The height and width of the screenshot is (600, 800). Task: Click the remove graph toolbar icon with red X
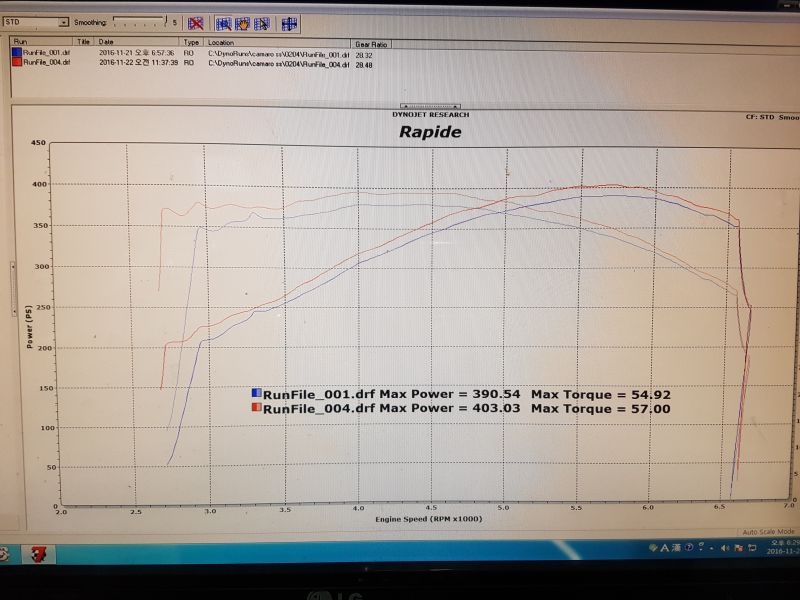coord(195,23)
